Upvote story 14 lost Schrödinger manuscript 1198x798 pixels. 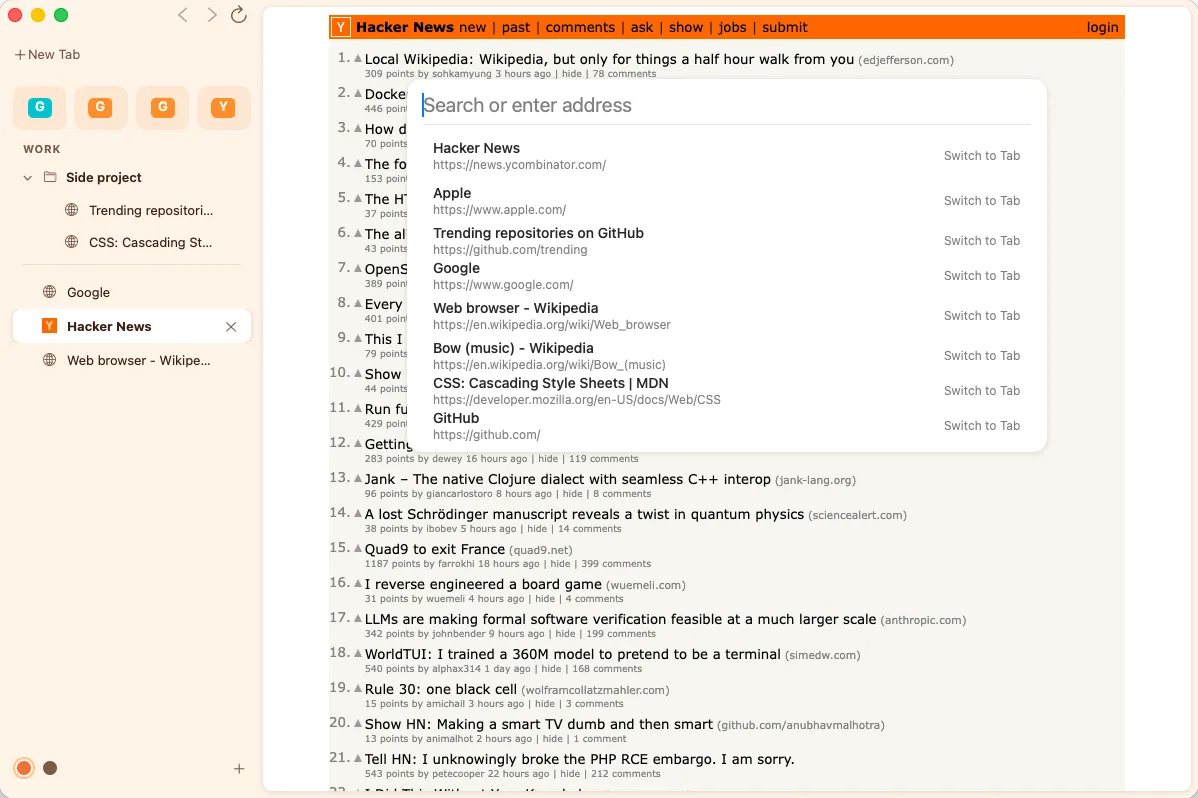click(x=358, y=514)
